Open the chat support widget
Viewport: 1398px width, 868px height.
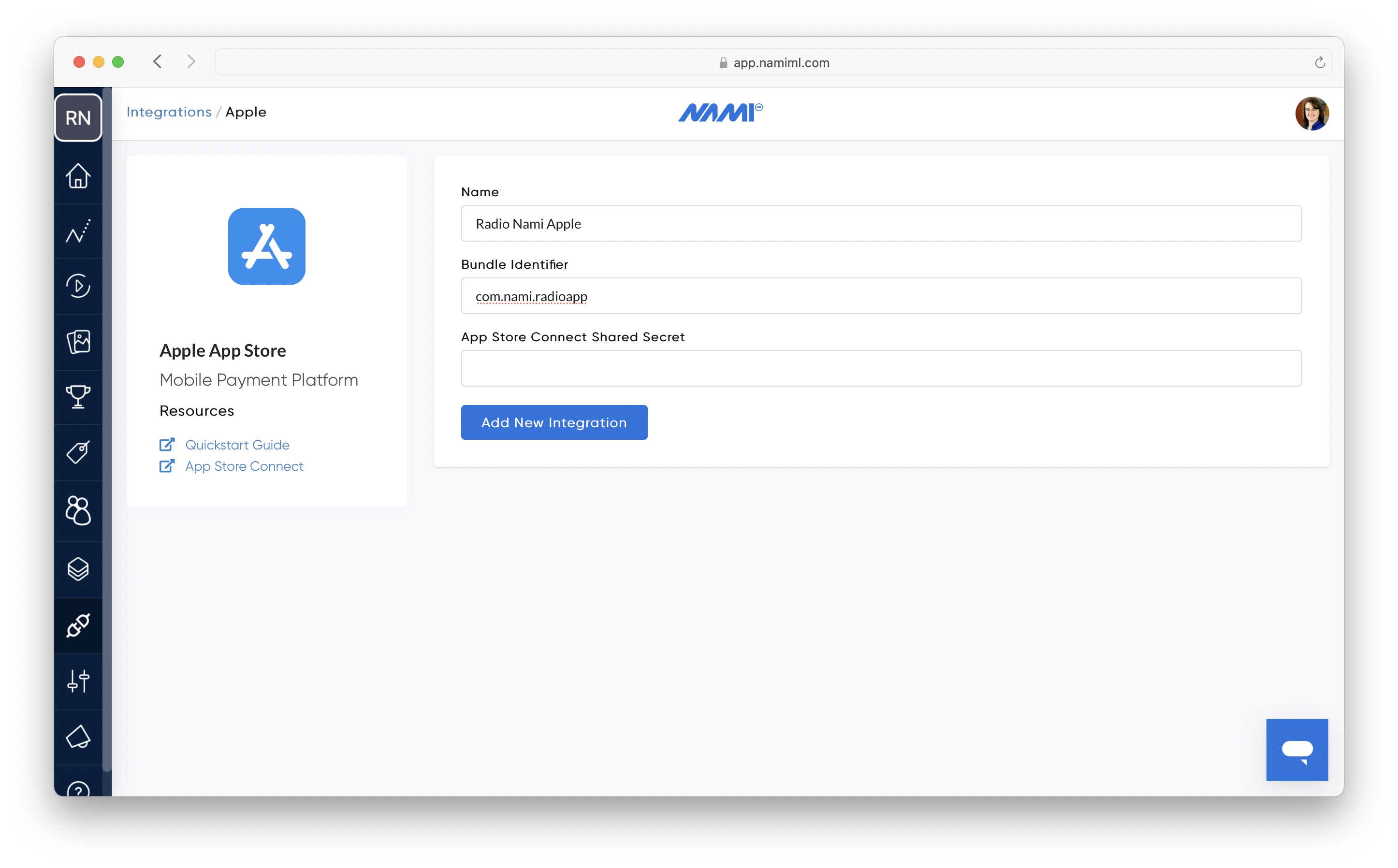click(1296, 750)
